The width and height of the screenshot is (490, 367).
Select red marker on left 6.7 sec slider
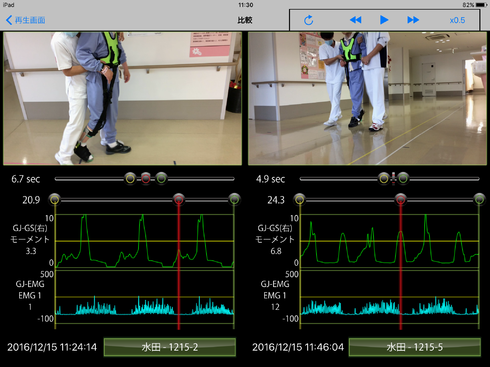pos(146,179)
